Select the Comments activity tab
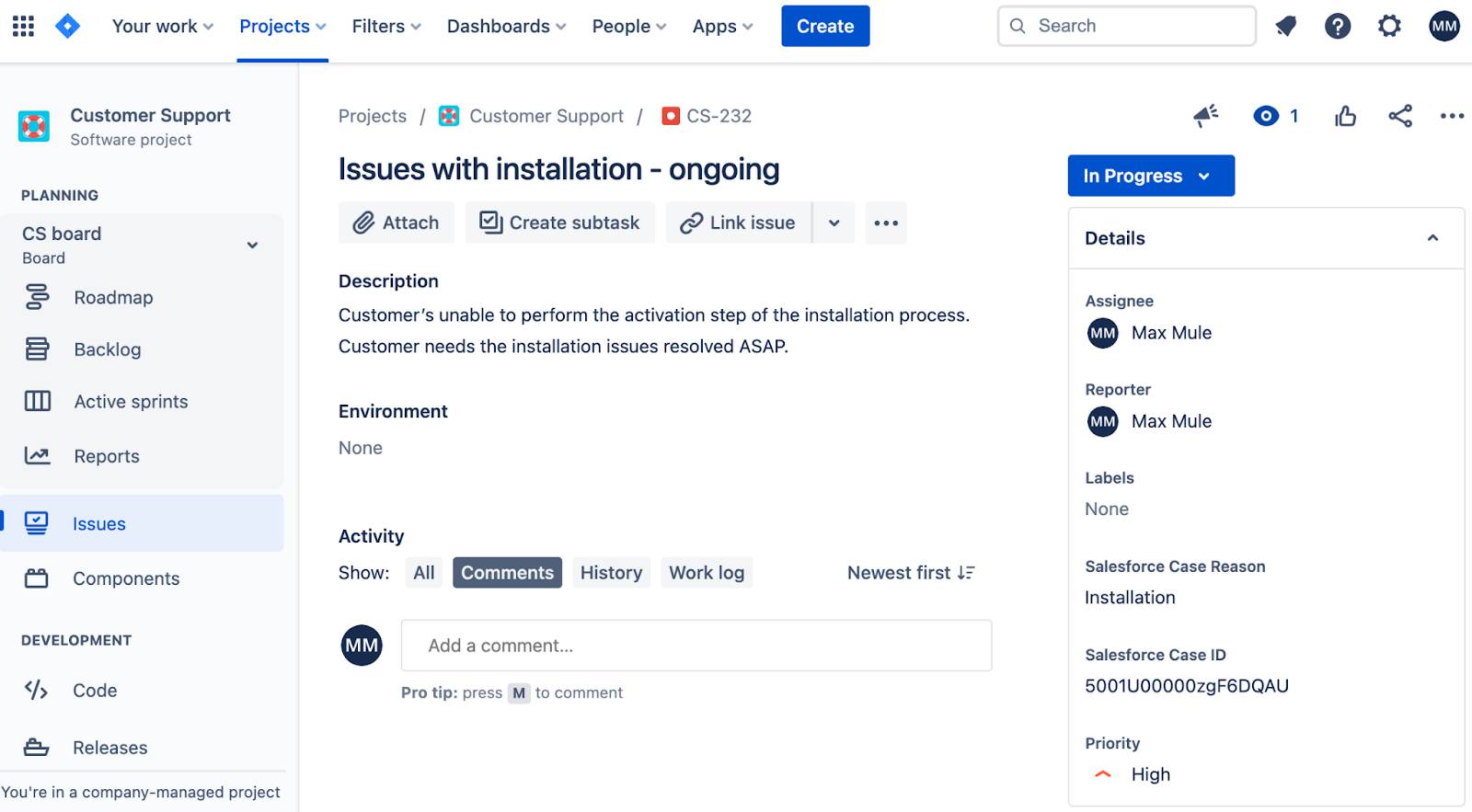This screenshot has width=1472, height=812. [507, 573]
